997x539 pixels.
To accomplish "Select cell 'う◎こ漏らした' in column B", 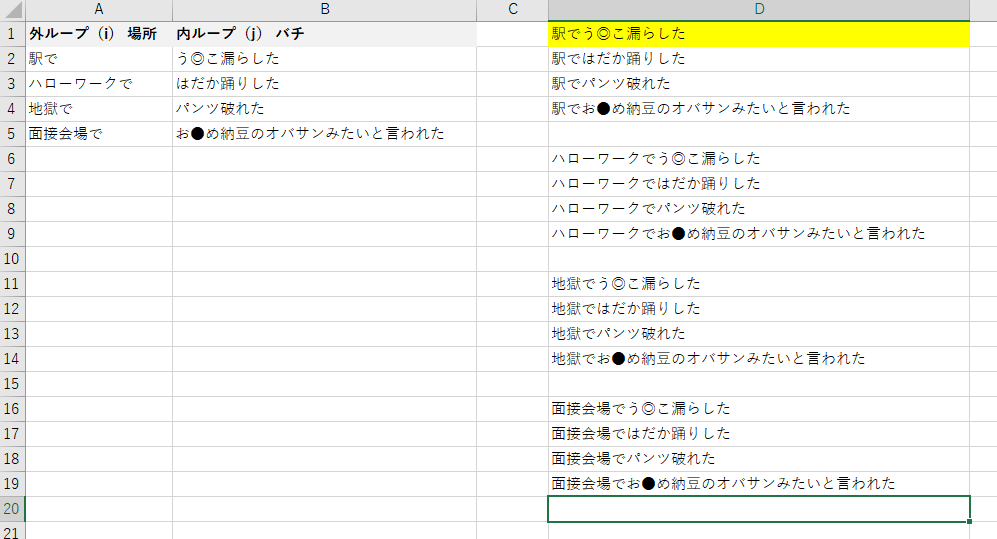I will [324, 58].
